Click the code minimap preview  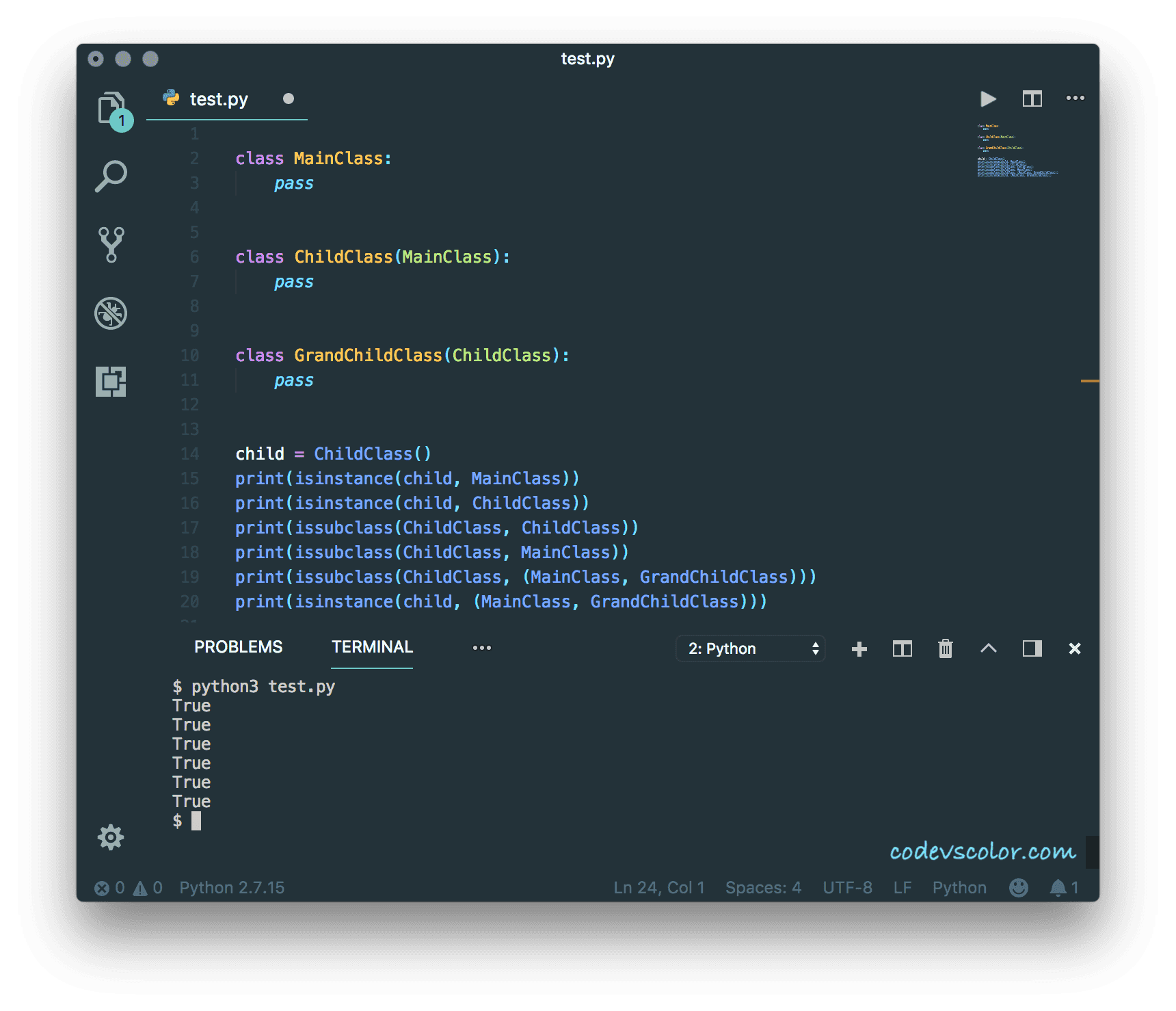click(1017, 150)
